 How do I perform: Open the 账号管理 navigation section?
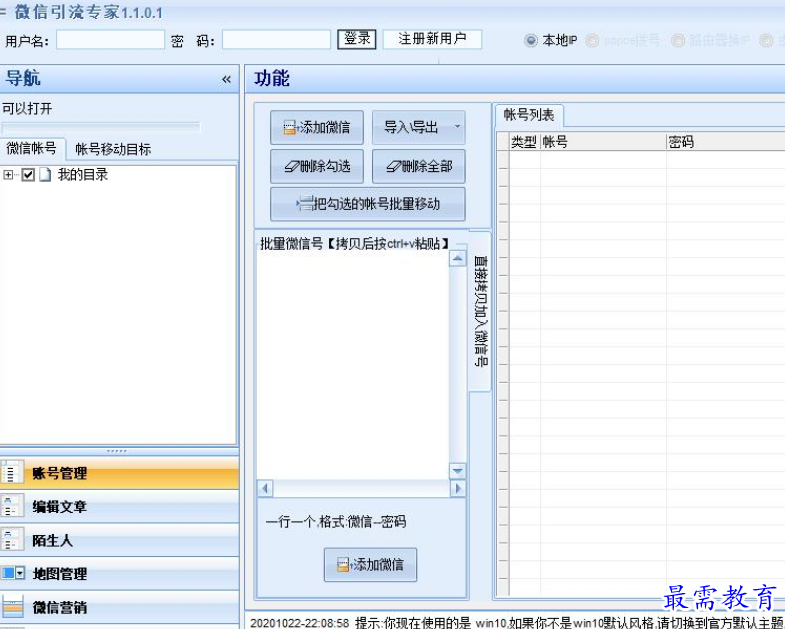click(119, 473)
